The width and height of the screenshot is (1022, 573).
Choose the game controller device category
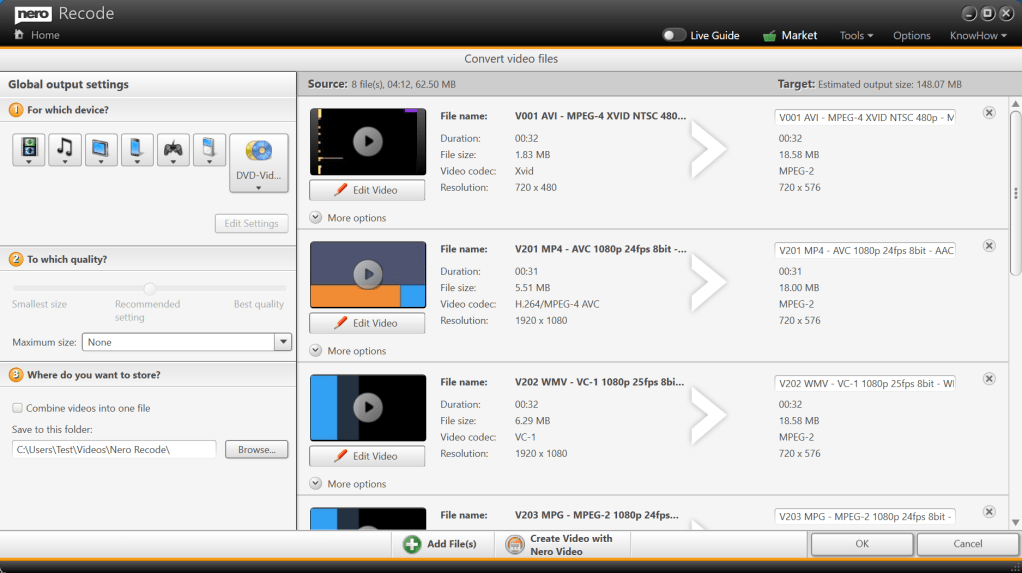pos(173,150)
